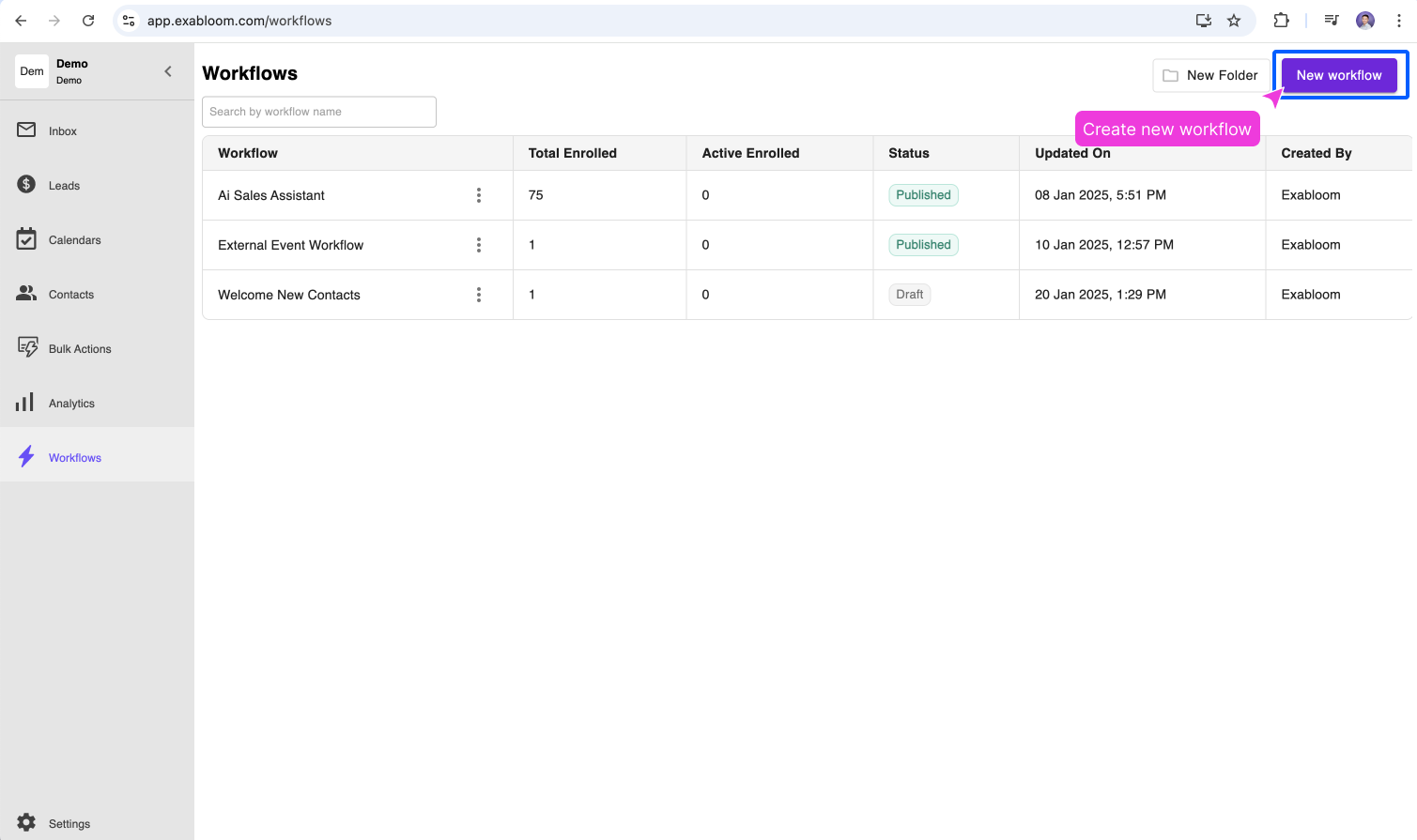Click the Bulk Actions icon

[x=27, y=347]
